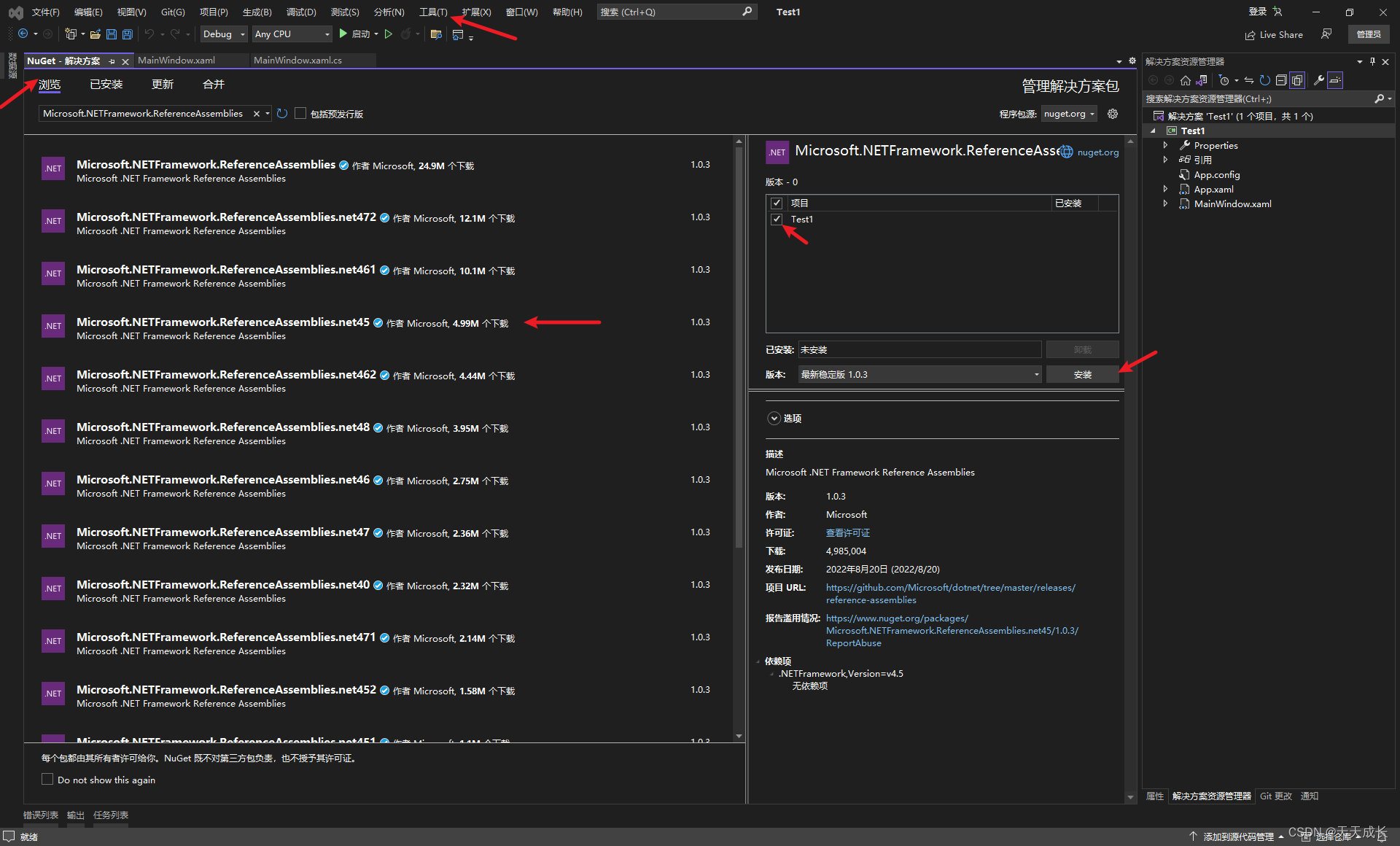
Task: Click the admin (管理员) button
Action: coord(1369,34)
